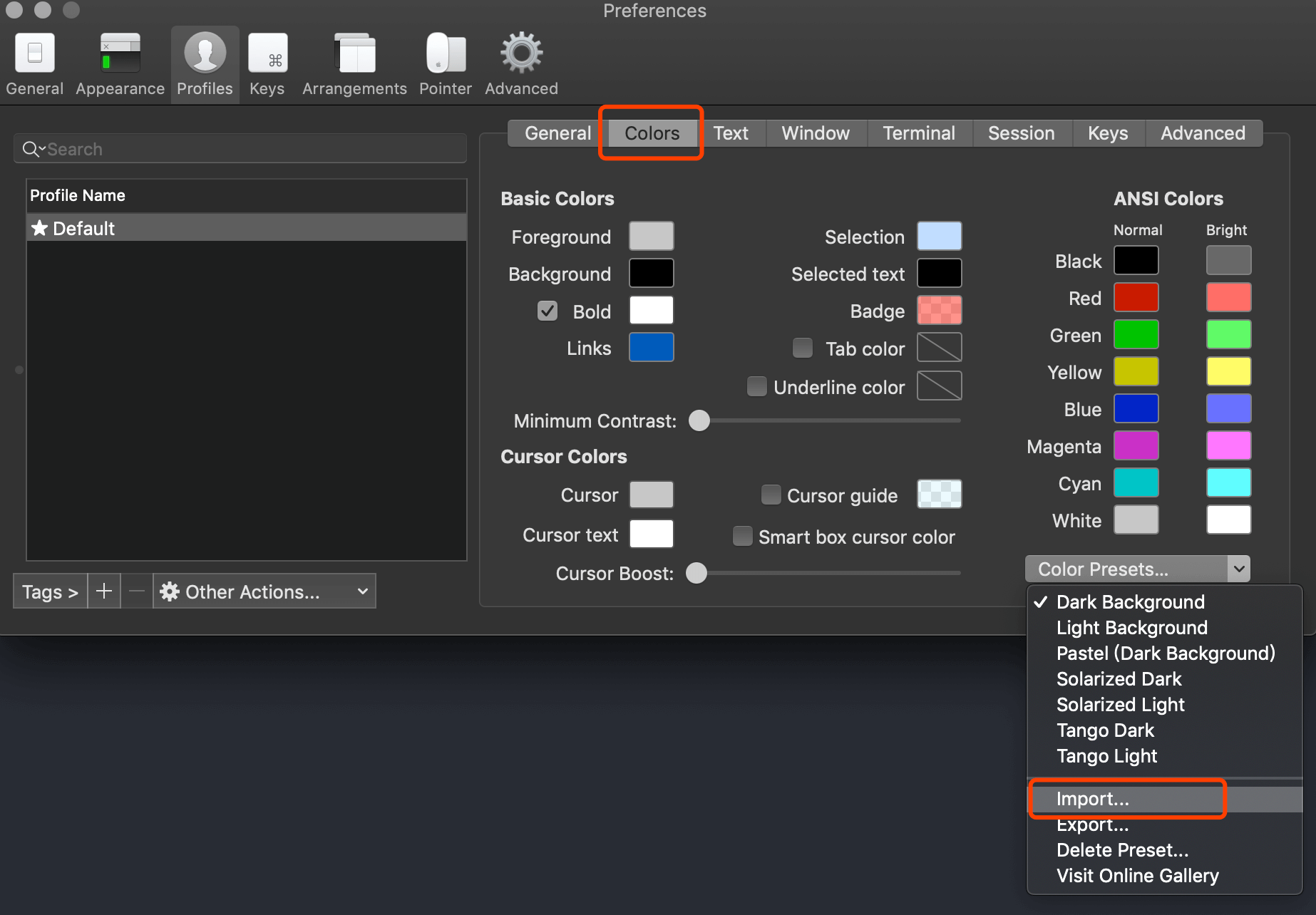Open the ANSI normal White swatch

[1136, 519]
